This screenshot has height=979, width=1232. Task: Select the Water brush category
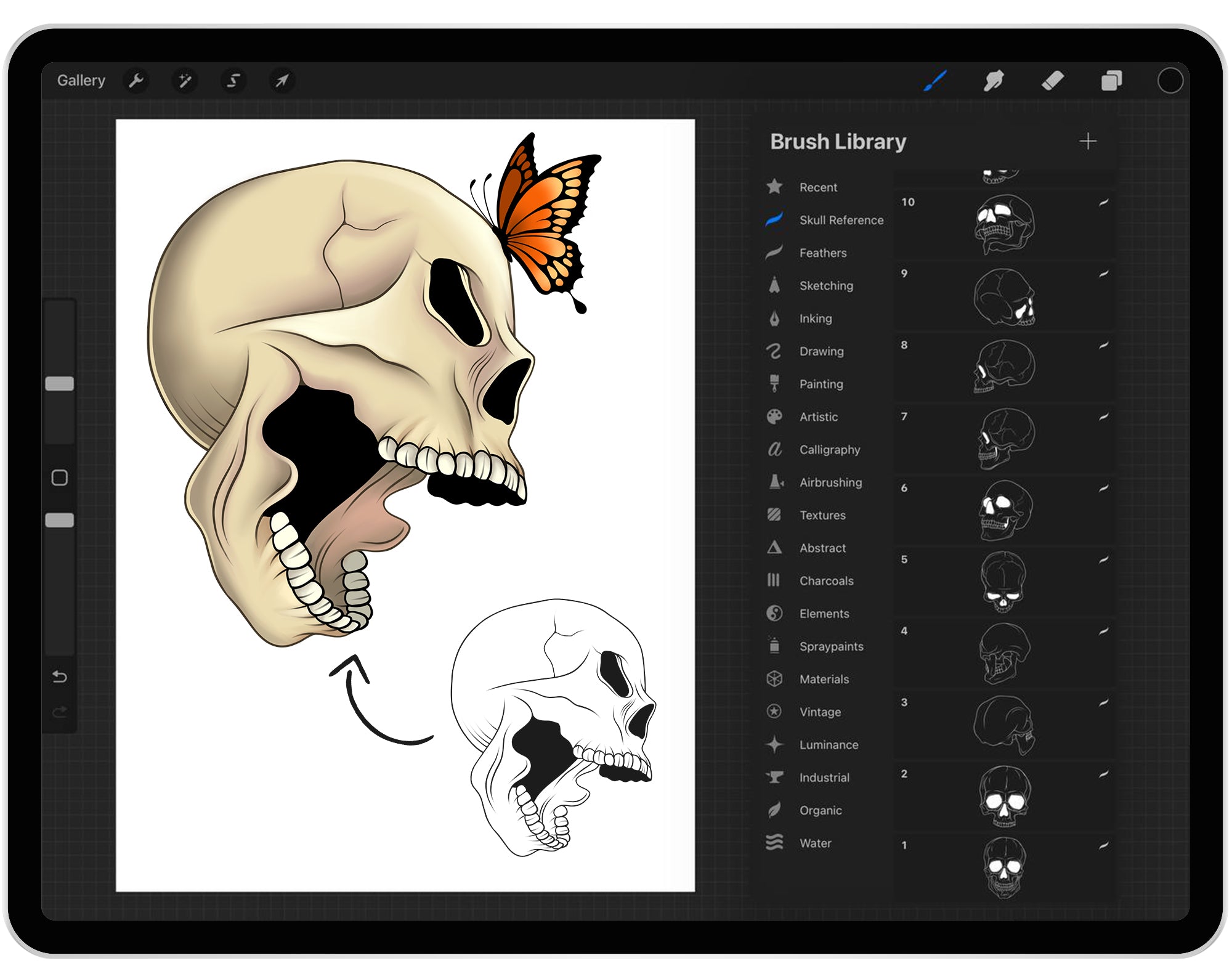[x=816, y=843]
